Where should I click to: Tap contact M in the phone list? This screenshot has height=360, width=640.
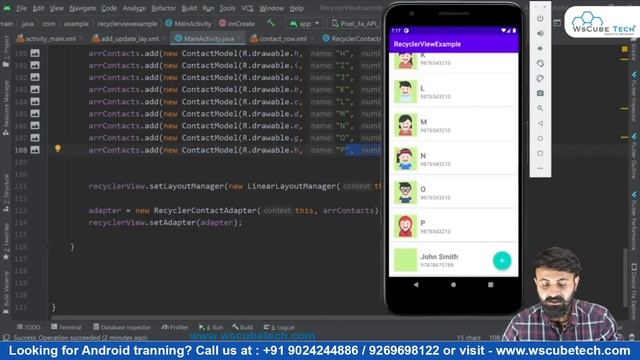click(x=453, y=125)
